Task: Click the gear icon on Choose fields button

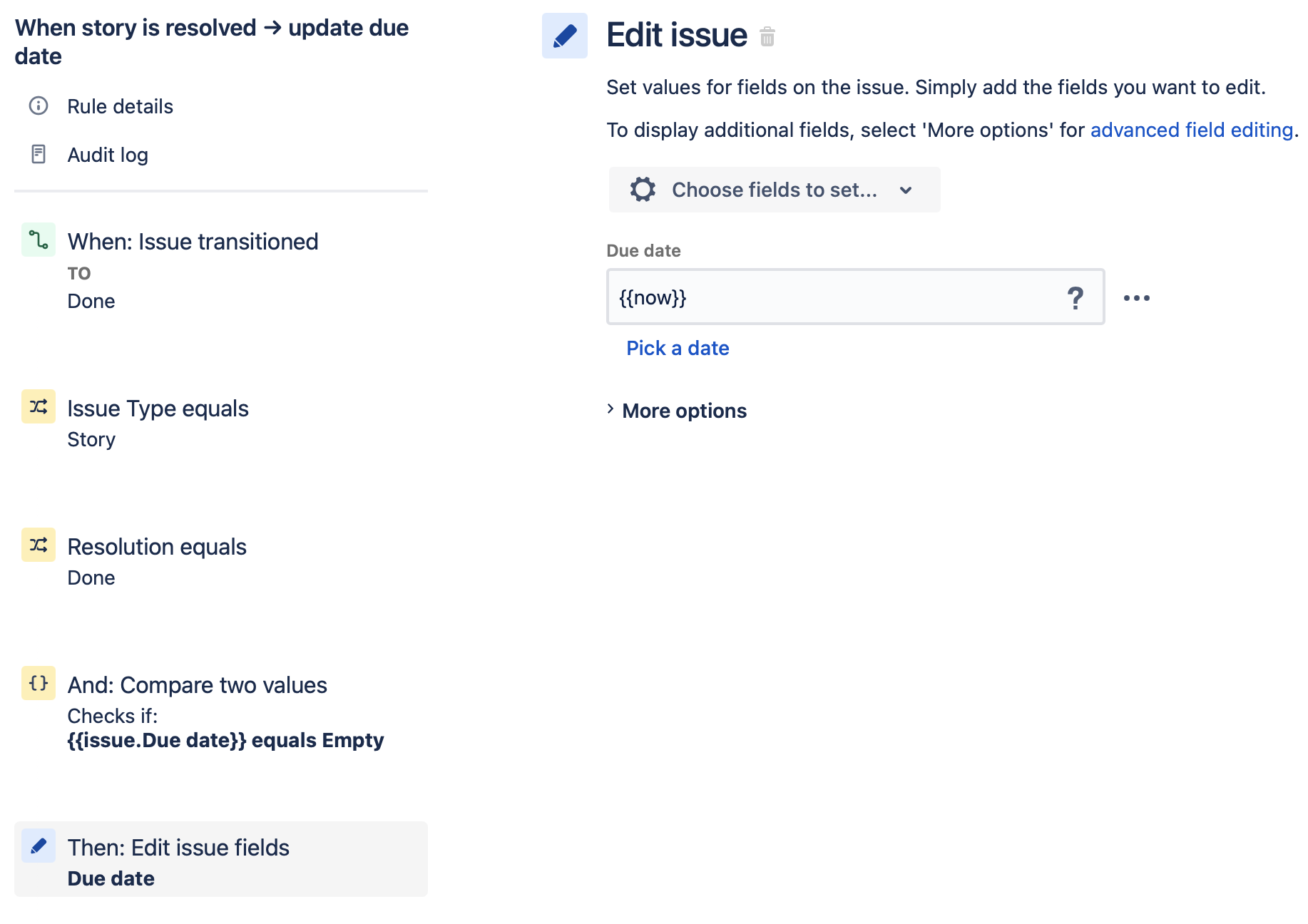Action: point(642,190)
